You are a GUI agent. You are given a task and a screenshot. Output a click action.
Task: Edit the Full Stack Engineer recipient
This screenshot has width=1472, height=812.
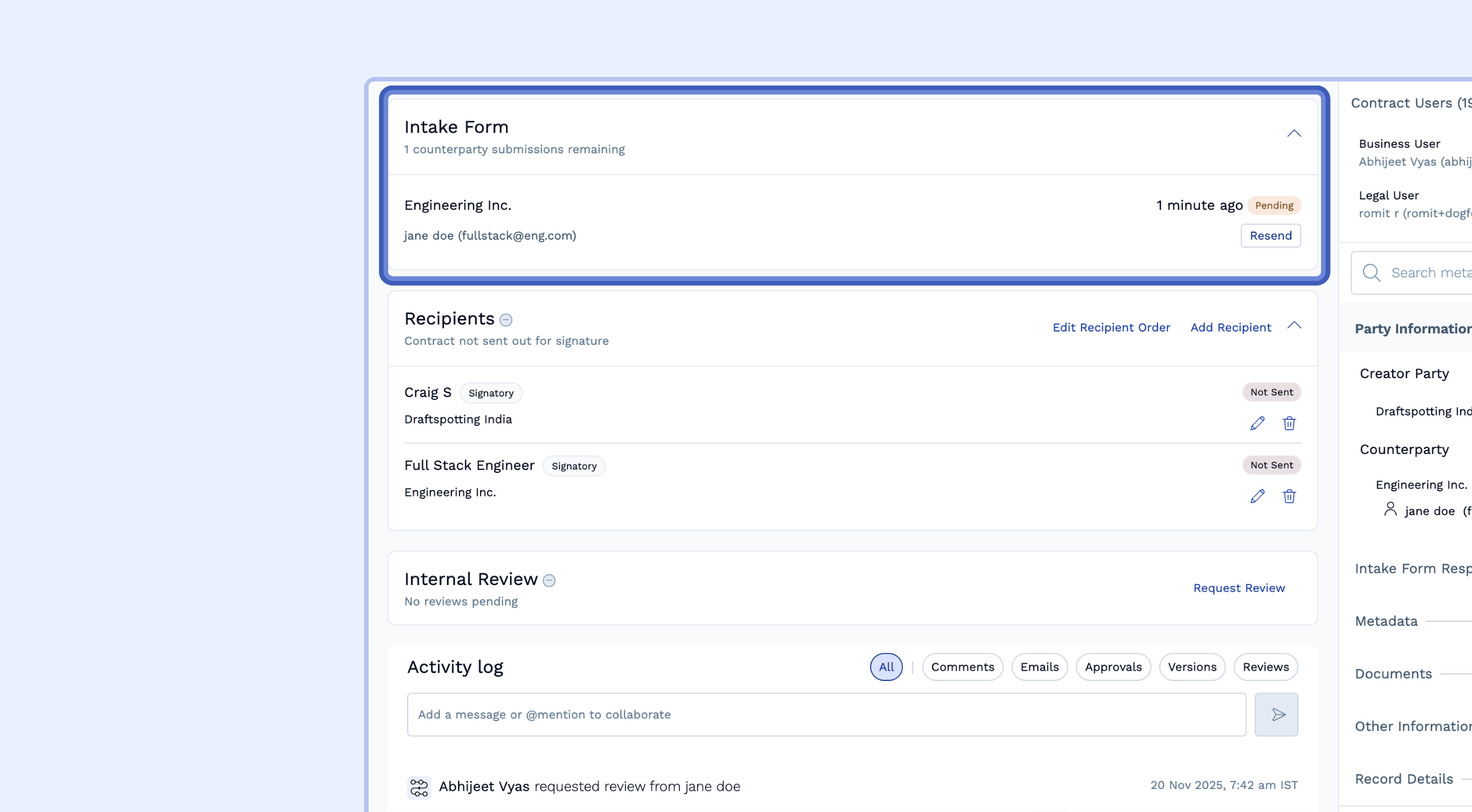coord(1258,497)
